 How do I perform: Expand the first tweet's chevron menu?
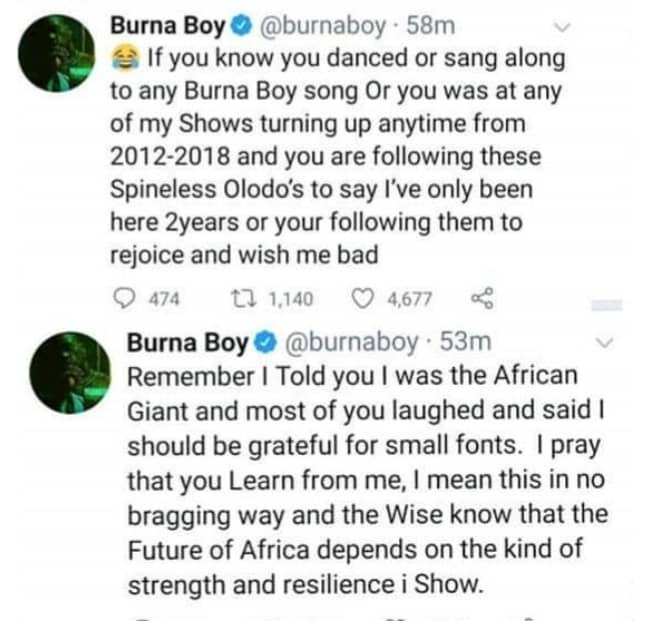click(562, 27)
